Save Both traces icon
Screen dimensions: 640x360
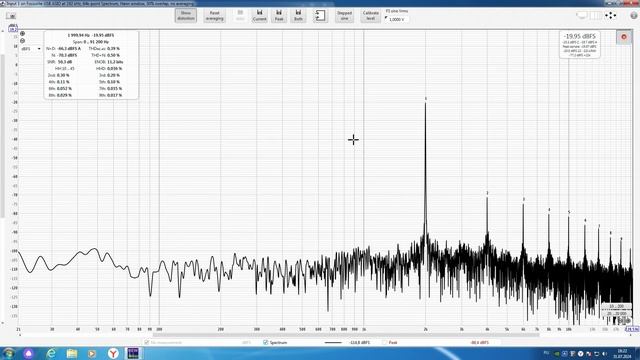[298, 16]
